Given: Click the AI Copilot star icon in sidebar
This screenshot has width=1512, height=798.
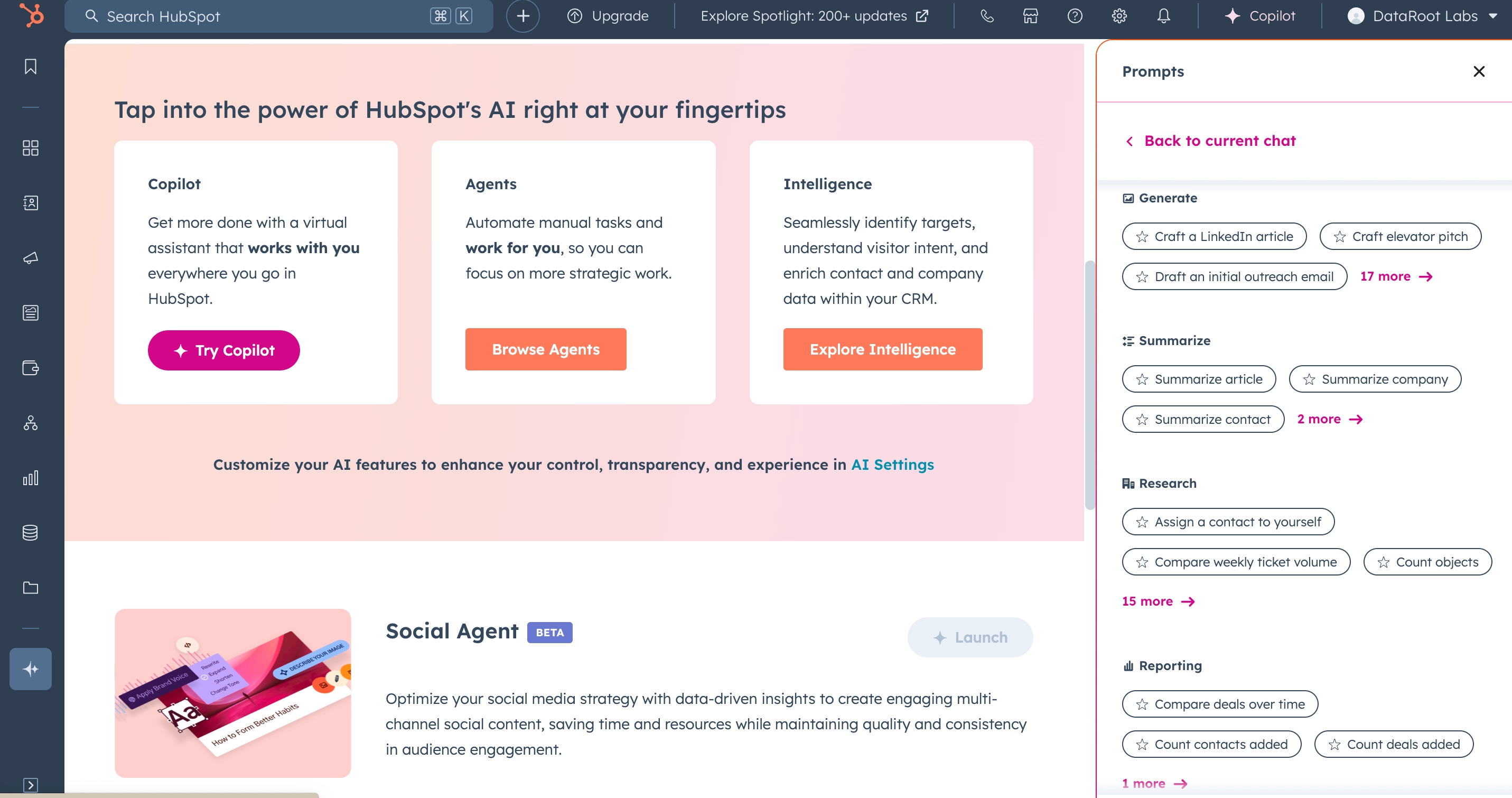Looking at the screenshot, I should 30,668.
